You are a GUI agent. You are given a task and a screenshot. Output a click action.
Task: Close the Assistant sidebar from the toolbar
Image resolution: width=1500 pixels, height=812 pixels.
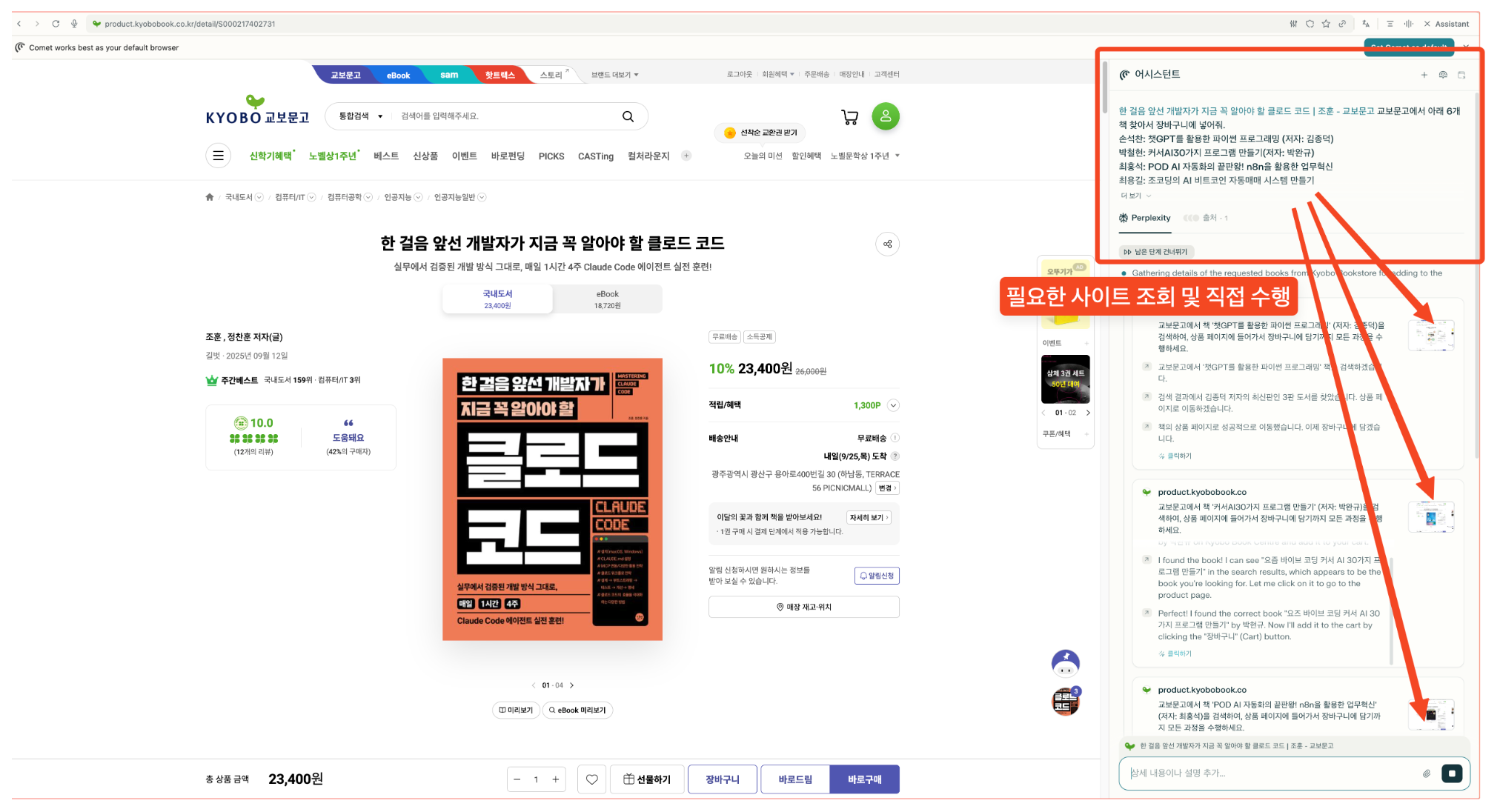coord(1427,24)
